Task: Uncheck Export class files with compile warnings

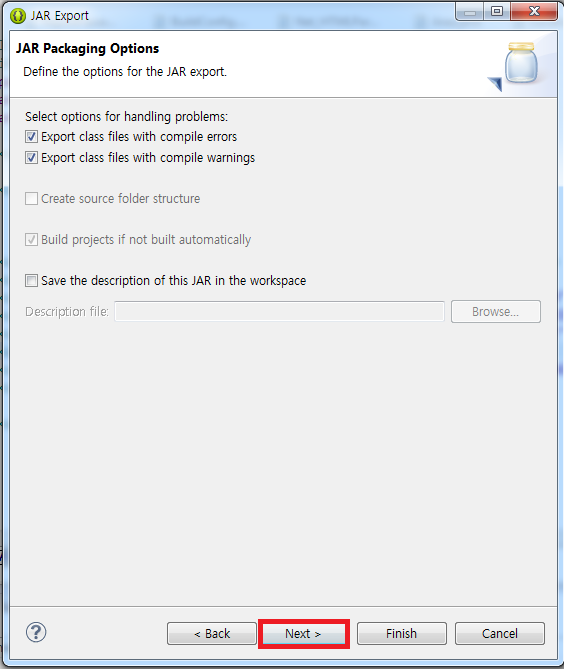Action: 31,157
